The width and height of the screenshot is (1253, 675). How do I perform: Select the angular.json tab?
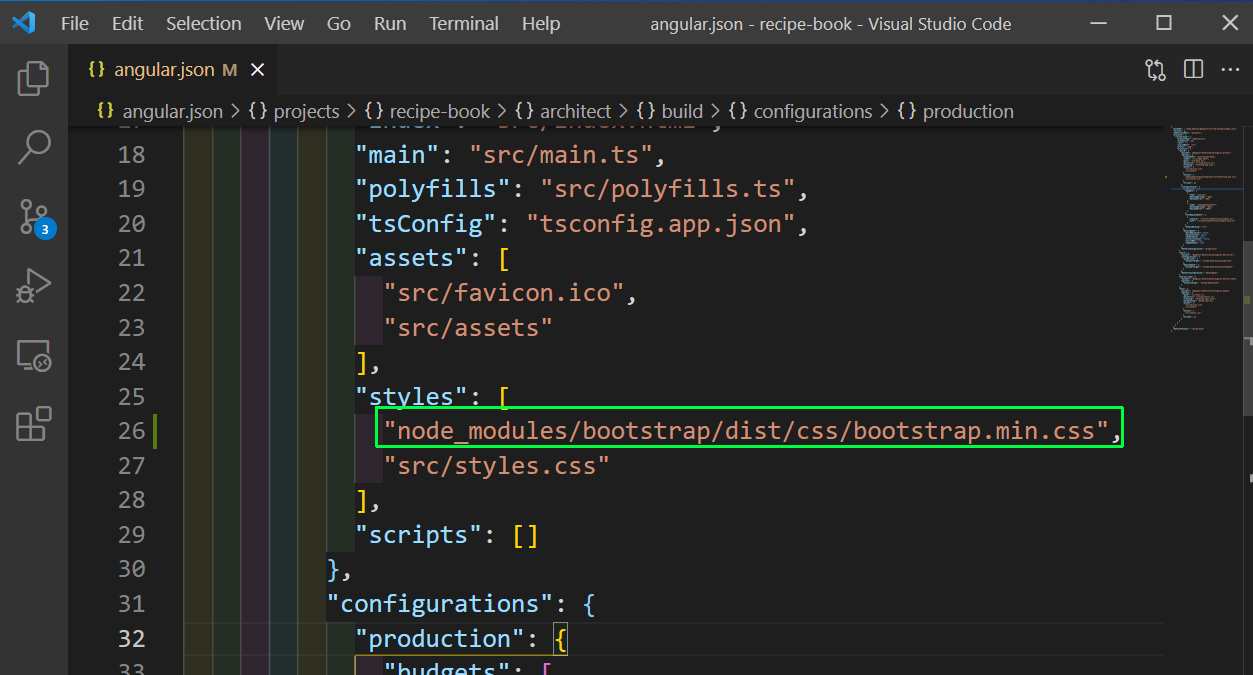pyautogui.click(x=172, y=70)
